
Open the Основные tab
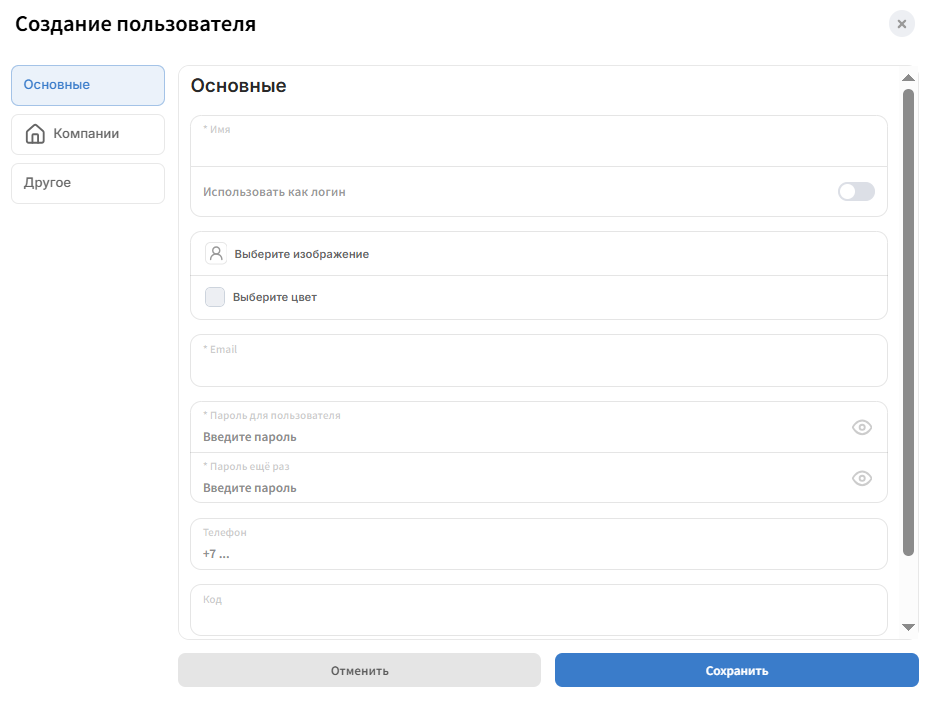(88, 85)
